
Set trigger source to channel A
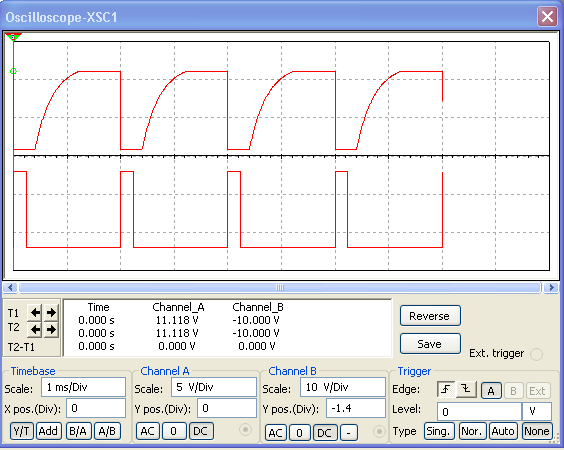[491, 391]
